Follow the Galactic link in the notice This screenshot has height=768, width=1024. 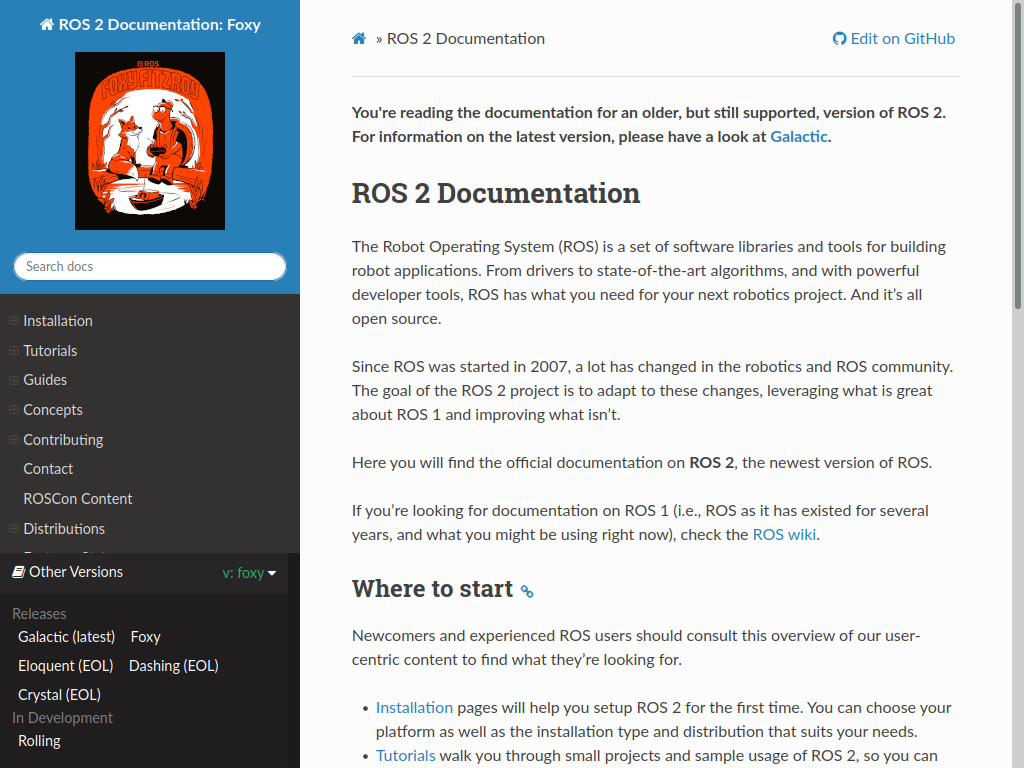coord(799,136)
